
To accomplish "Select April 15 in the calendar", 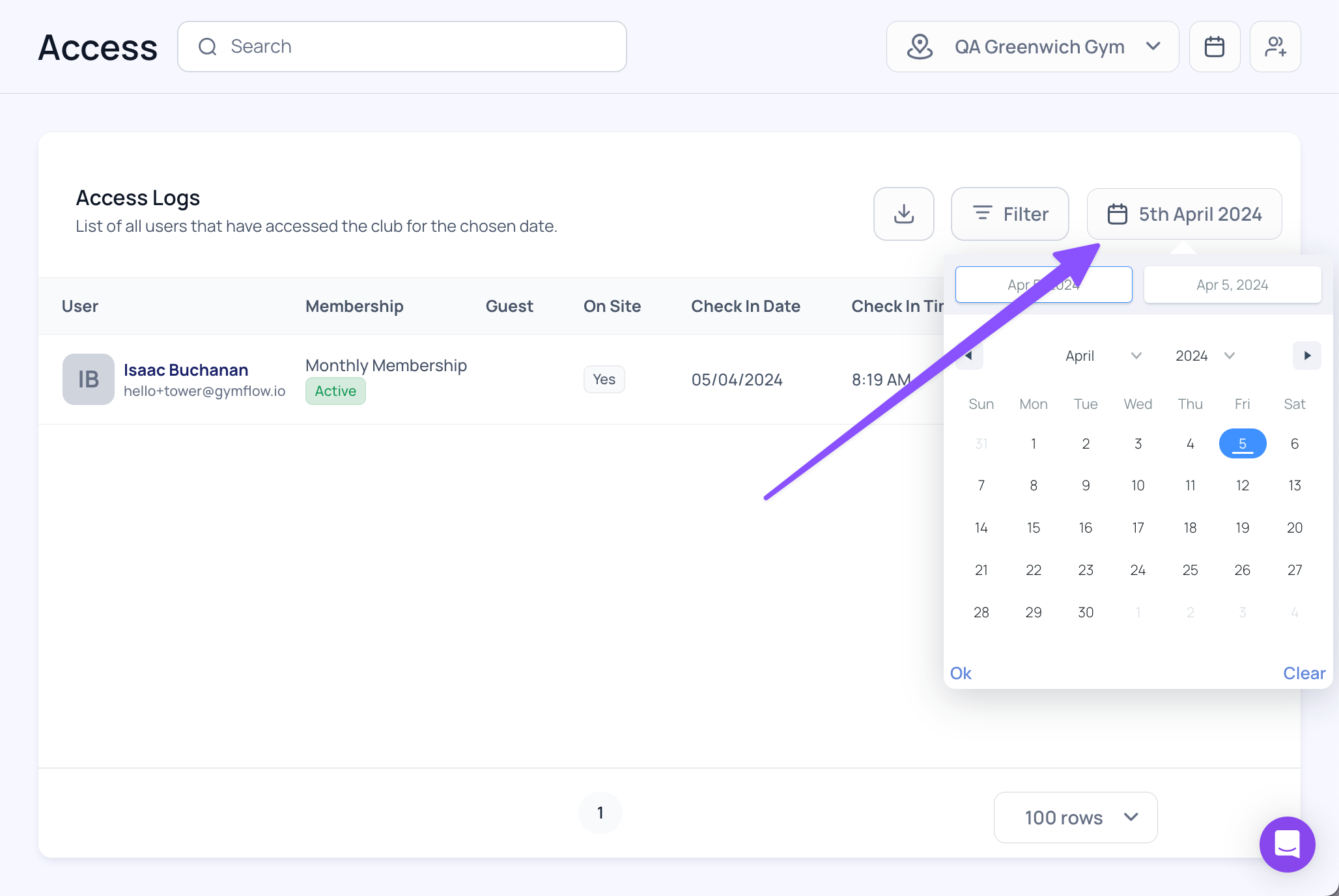I will tap(1034, 527).
